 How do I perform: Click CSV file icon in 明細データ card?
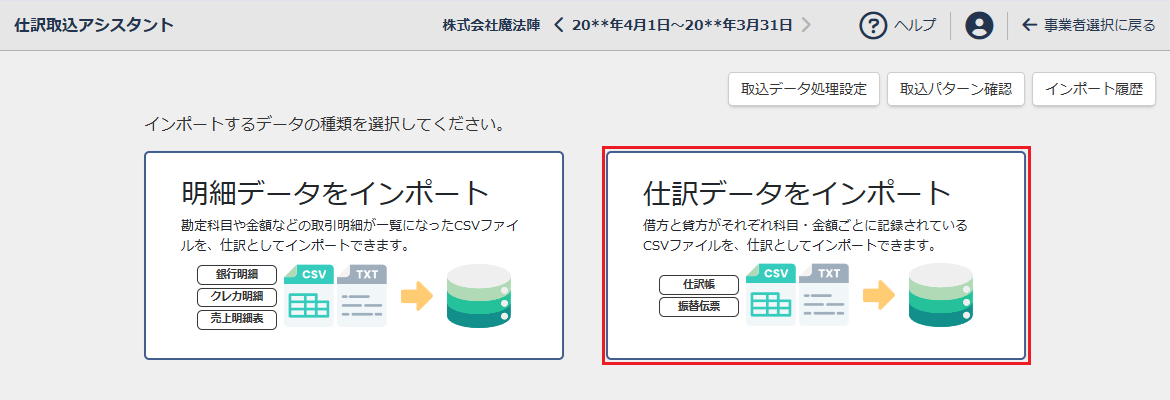pyautogui.click(x=308, y=295)
